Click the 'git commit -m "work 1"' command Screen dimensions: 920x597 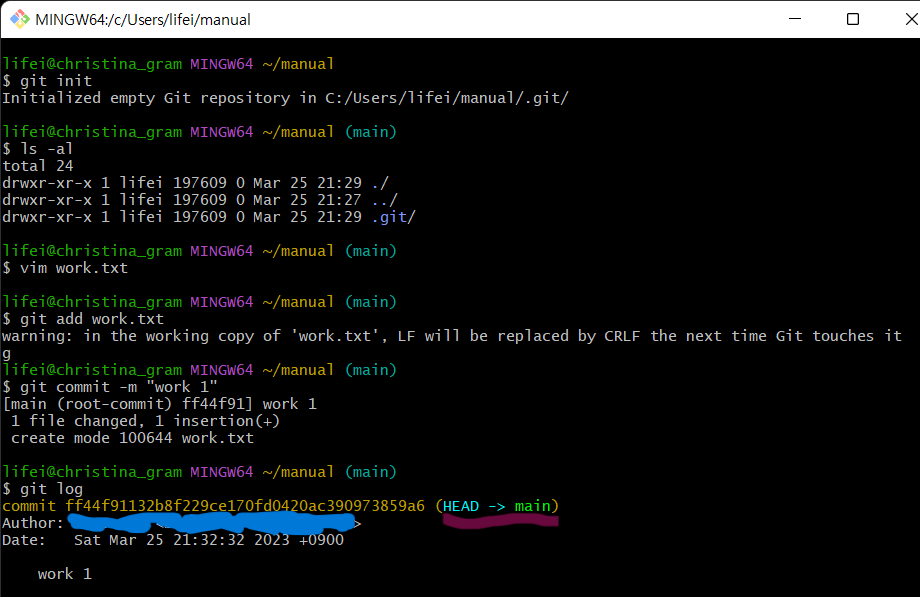(110, 387)
